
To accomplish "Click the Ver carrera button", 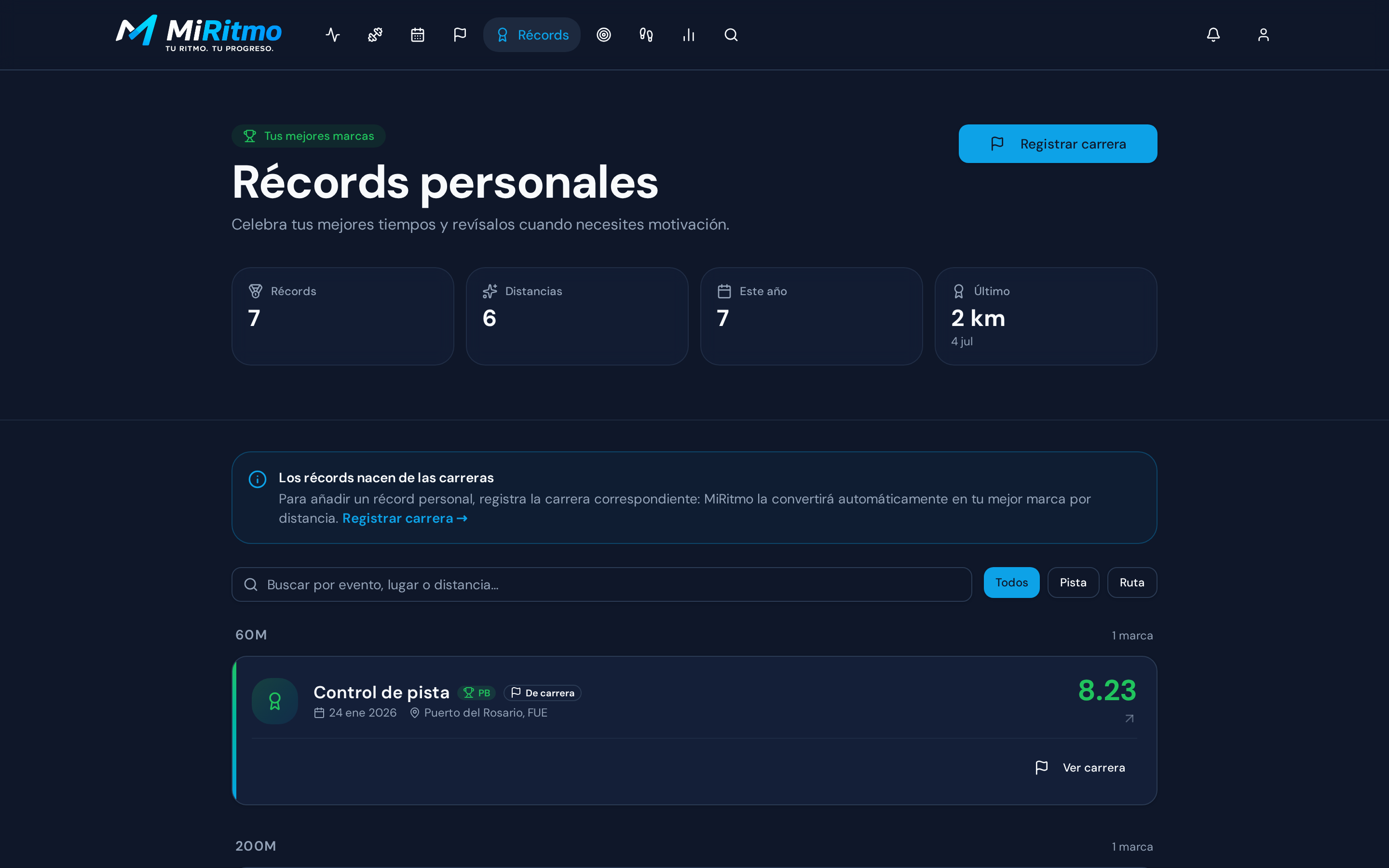I will click(x=1080, y=768).
